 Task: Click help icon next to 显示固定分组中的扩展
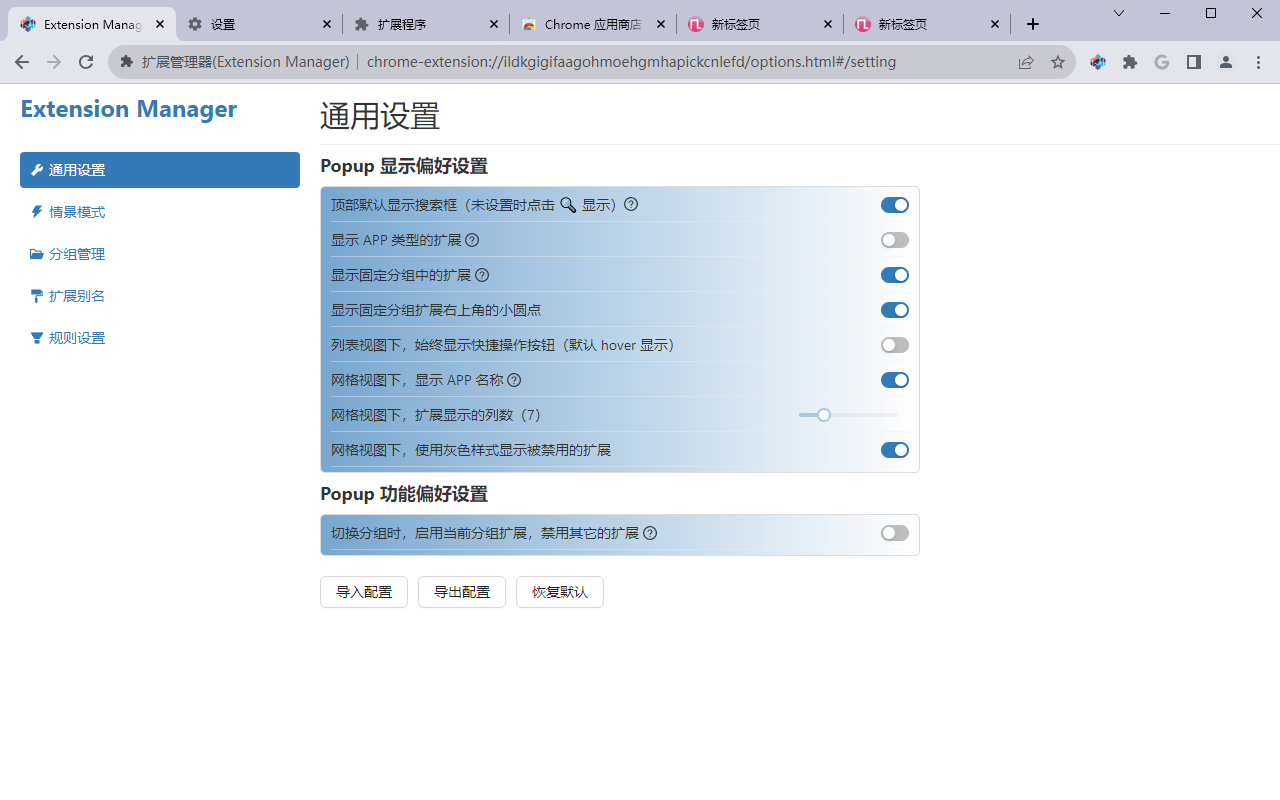[482, 275]
